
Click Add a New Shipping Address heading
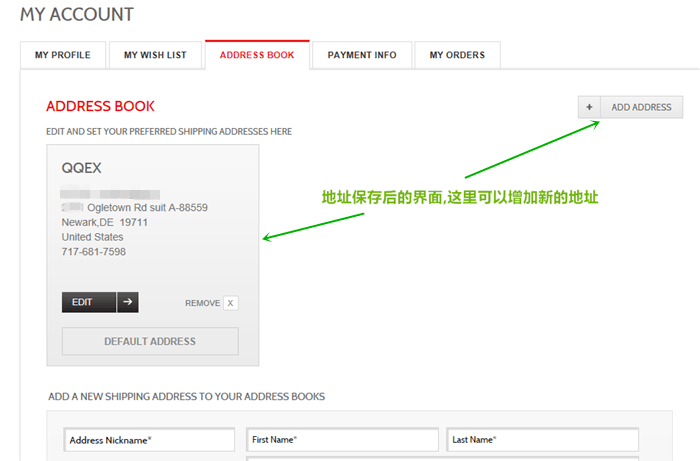(x=187, y=396)
